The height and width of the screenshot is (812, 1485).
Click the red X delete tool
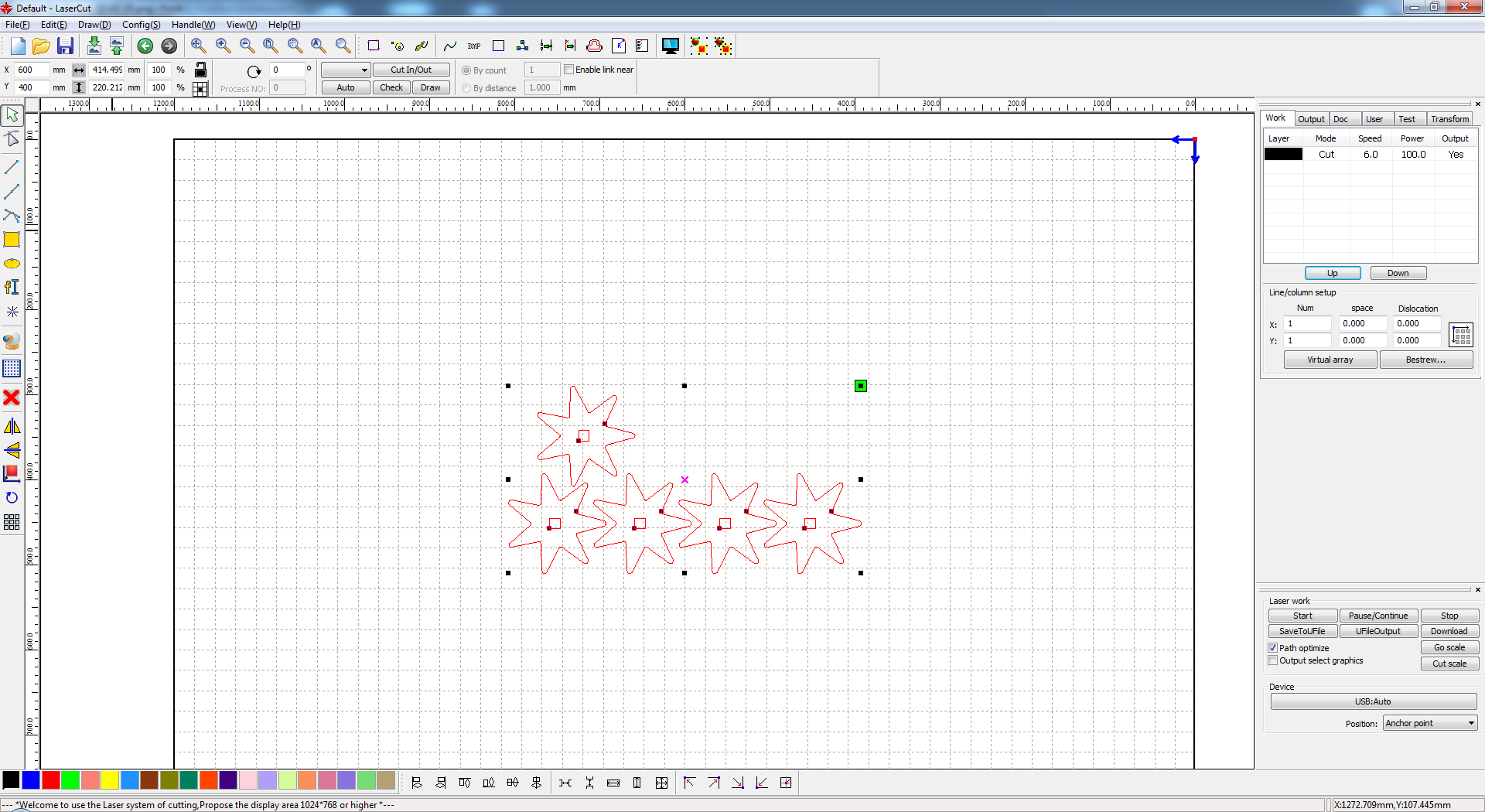12,397
